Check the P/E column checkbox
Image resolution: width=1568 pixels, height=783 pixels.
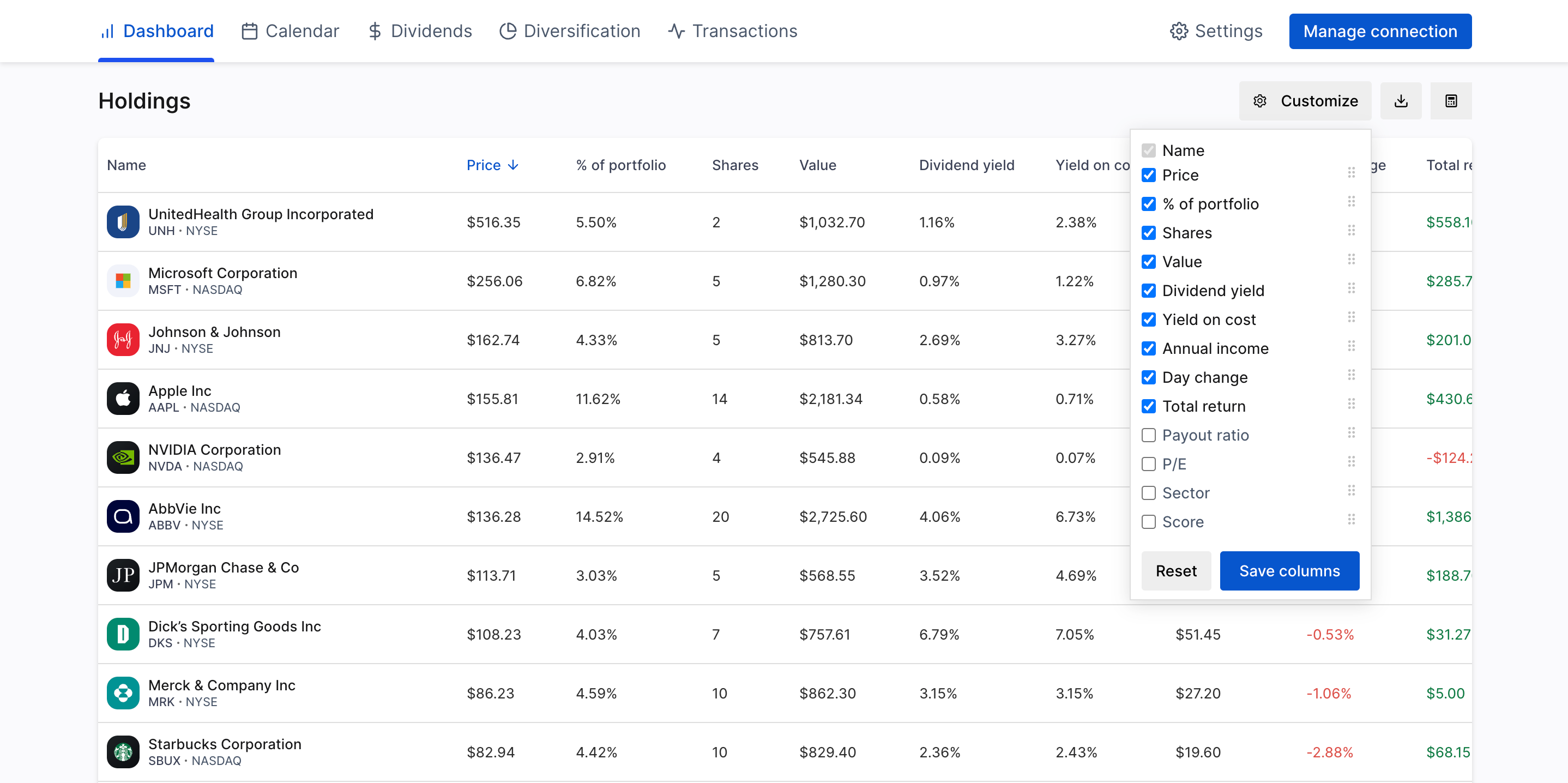(x=1148, y=464)
